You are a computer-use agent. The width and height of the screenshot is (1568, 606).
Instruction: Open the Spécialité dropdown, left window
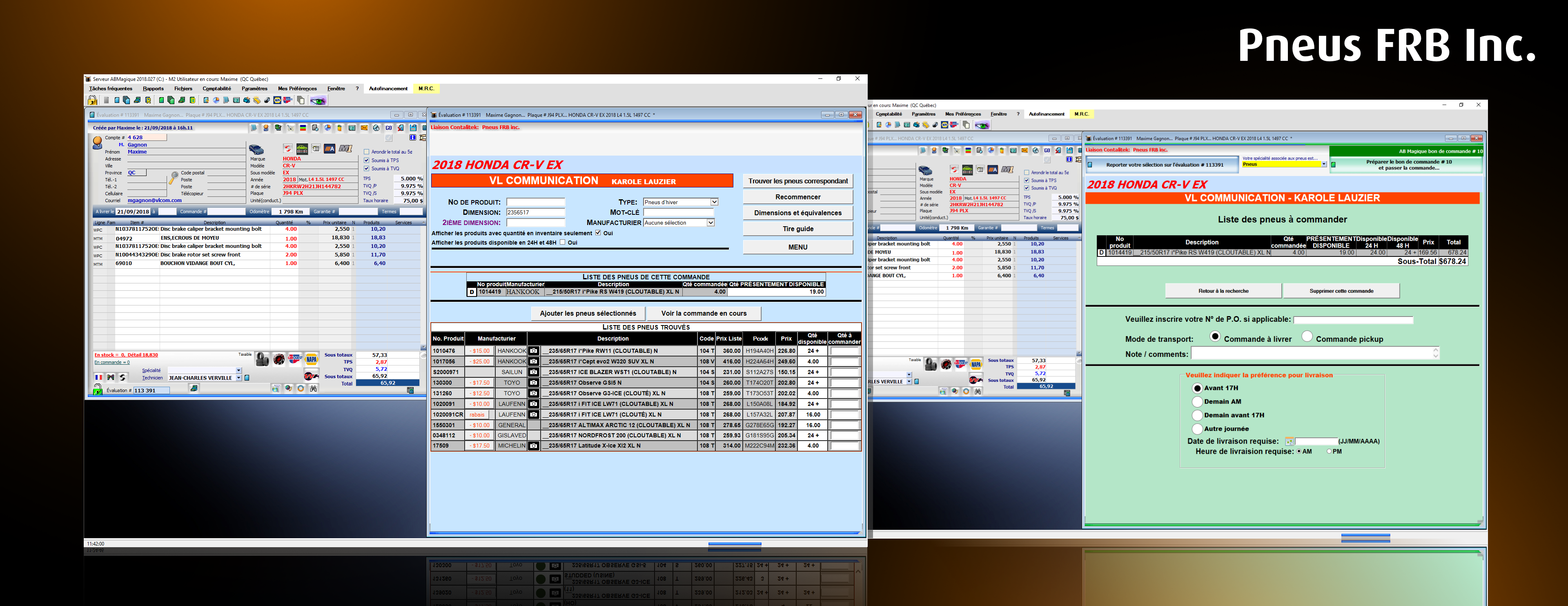coord(238,370)
